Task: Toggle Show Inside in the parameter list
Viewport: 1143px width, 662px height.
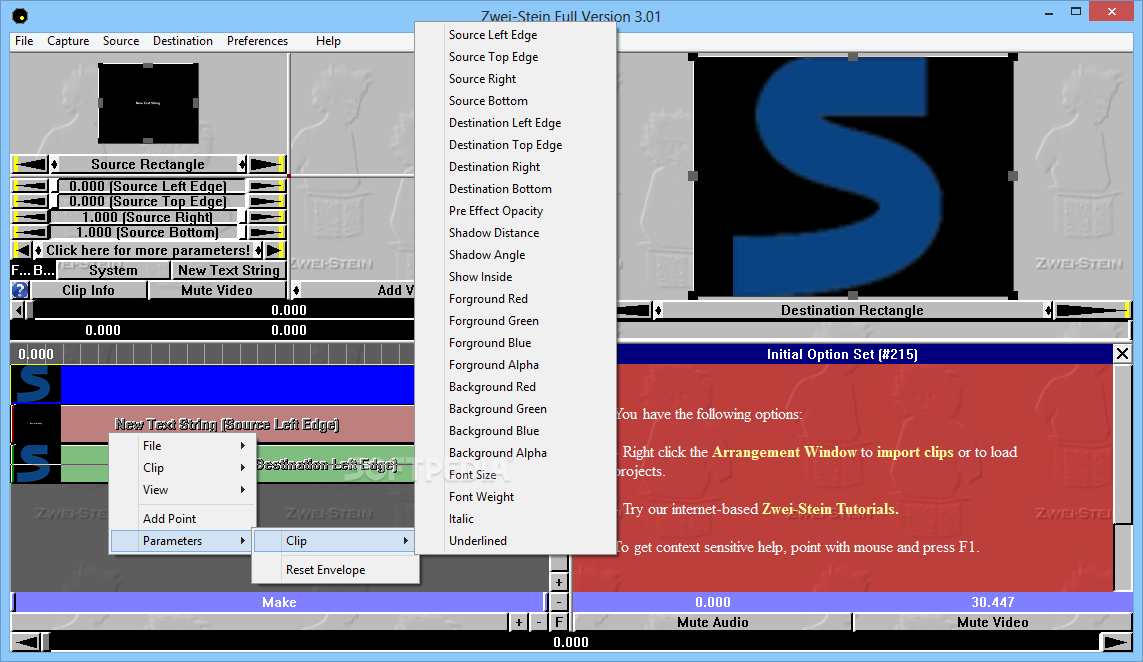Action: click(x=480, y=276)
